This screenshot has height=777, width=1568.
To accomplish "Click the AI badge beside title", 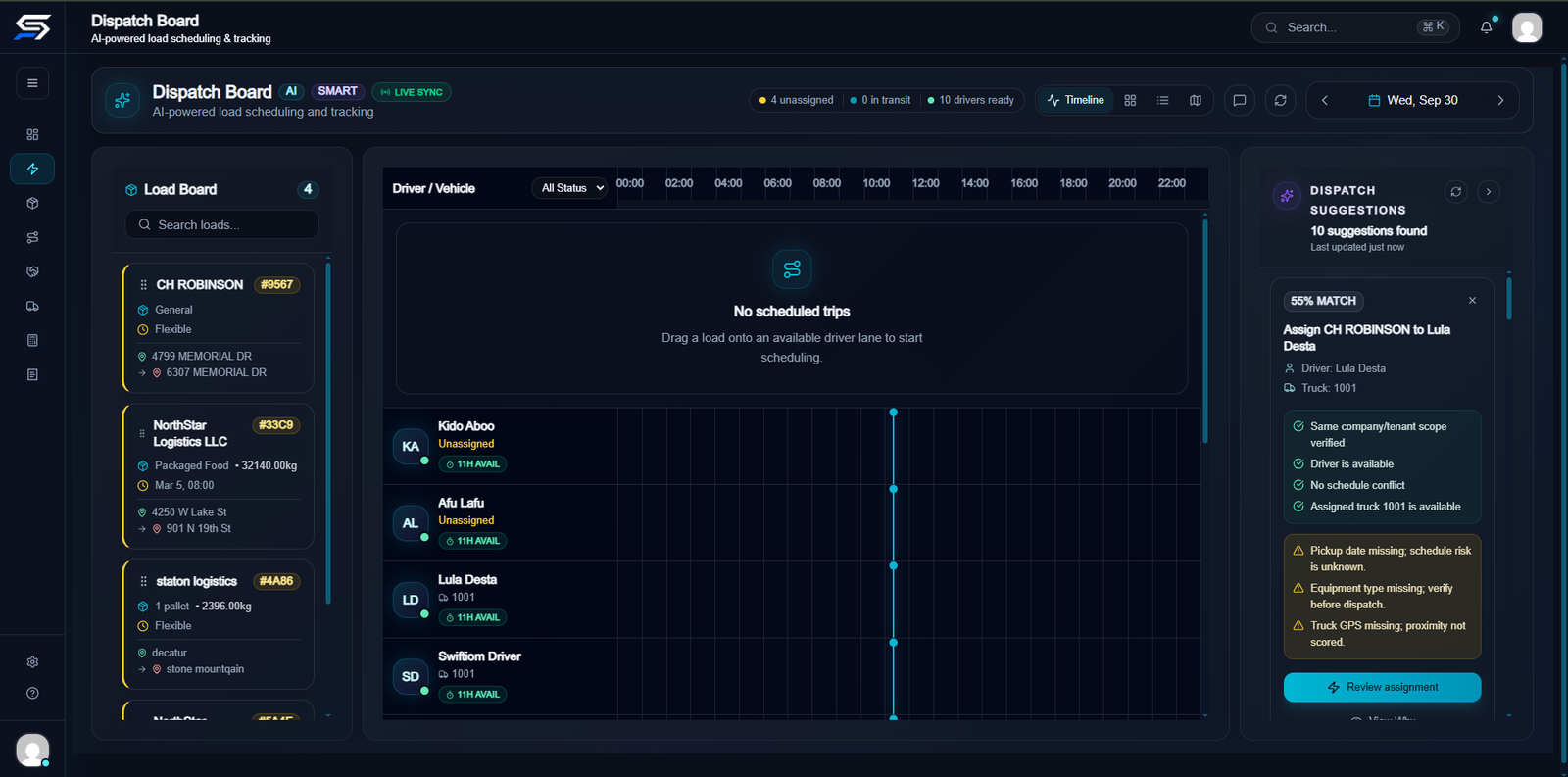I will 291,91.
